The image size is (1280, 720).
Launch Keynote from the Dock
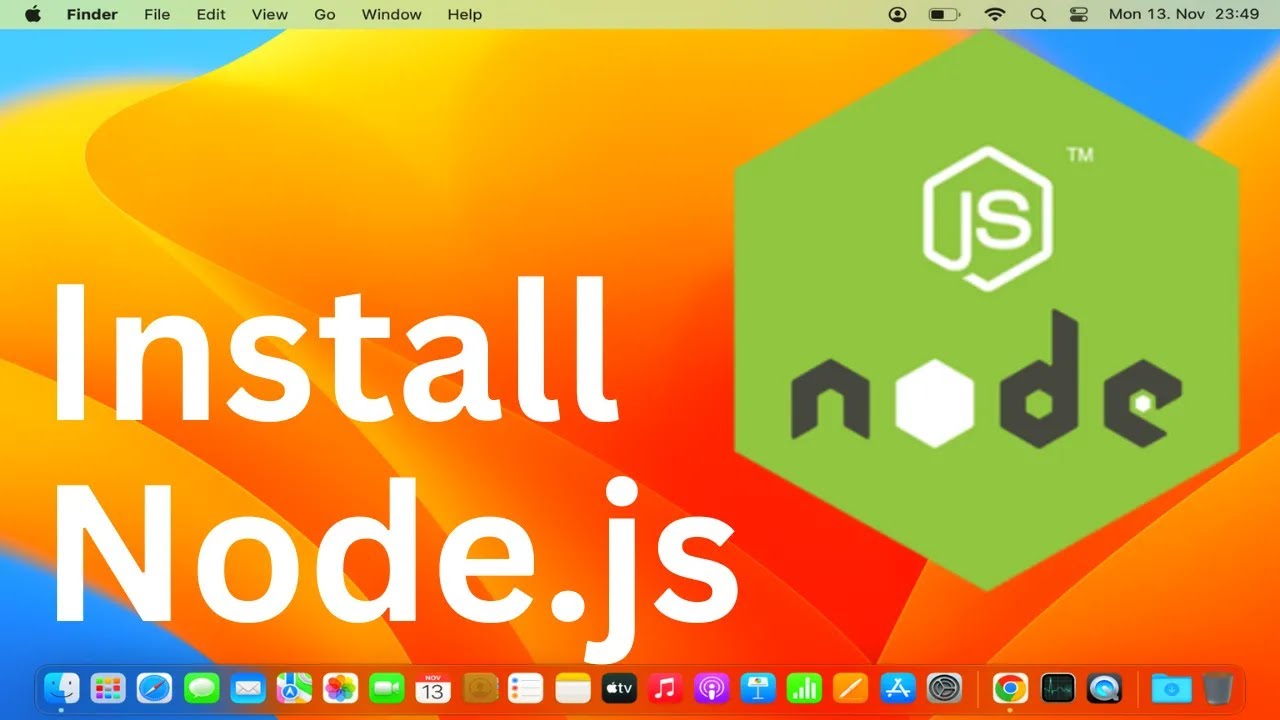(758, 688)
